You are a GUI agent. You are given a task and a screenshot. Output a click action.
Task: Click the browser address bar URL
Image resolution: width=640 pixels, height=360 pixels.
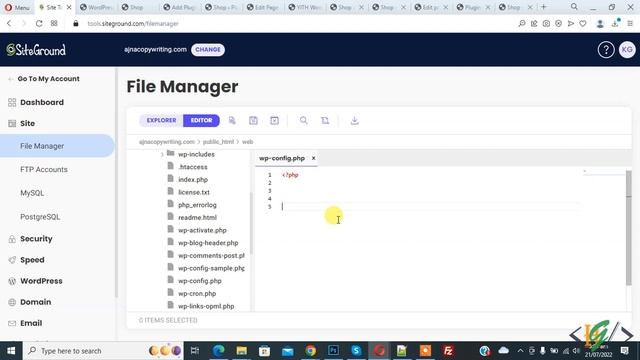click(133, 24)
